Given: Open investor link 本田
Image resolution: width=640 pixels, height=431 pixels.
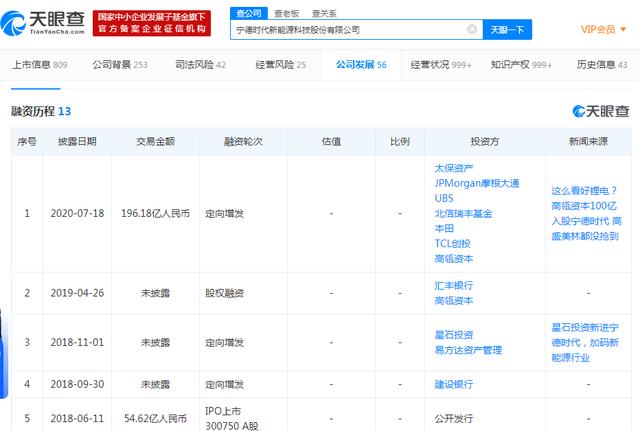Looking at the screenshot, I should tap(444, 229).
